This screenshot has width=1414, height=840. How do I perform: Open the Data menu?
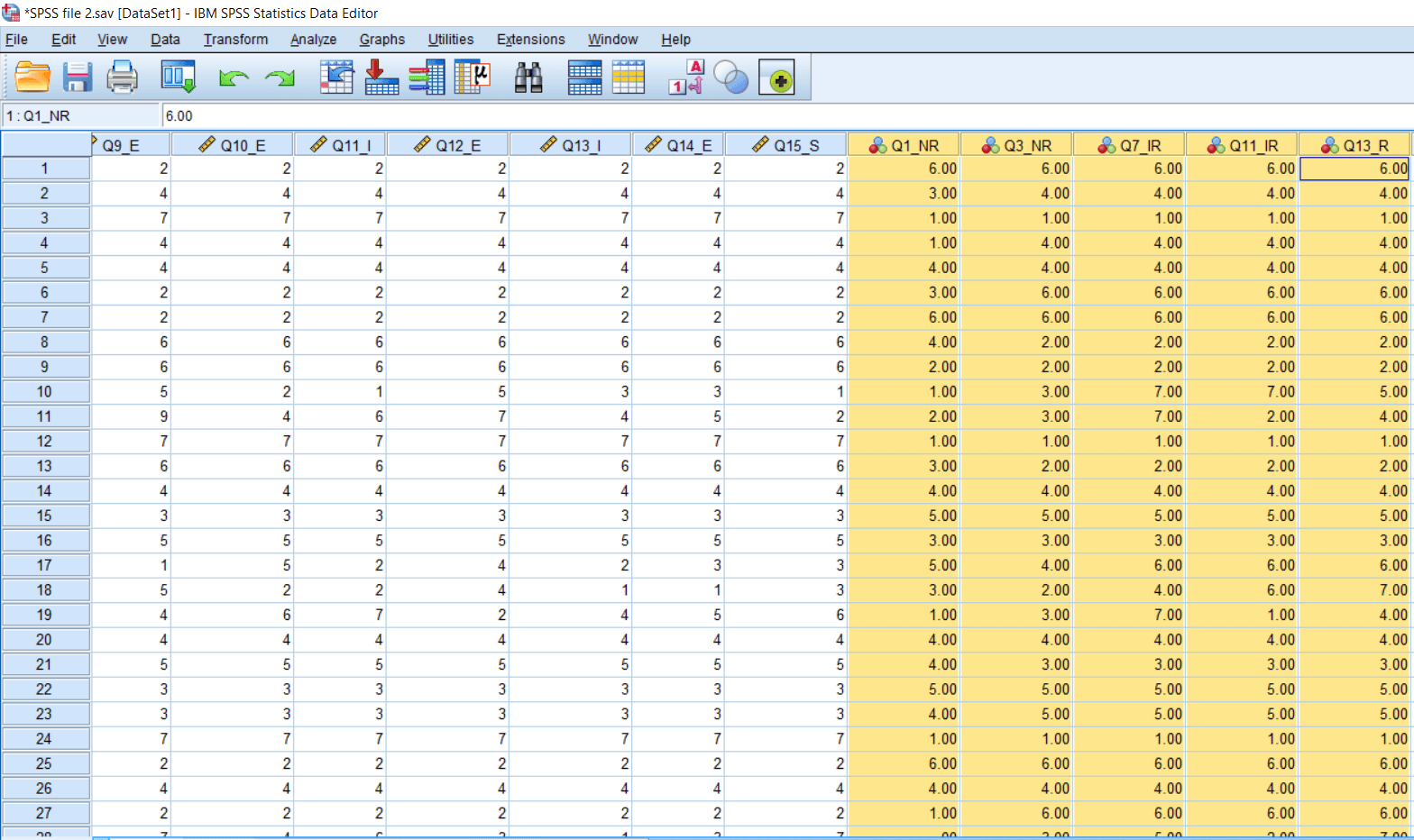tap(165, 40)
